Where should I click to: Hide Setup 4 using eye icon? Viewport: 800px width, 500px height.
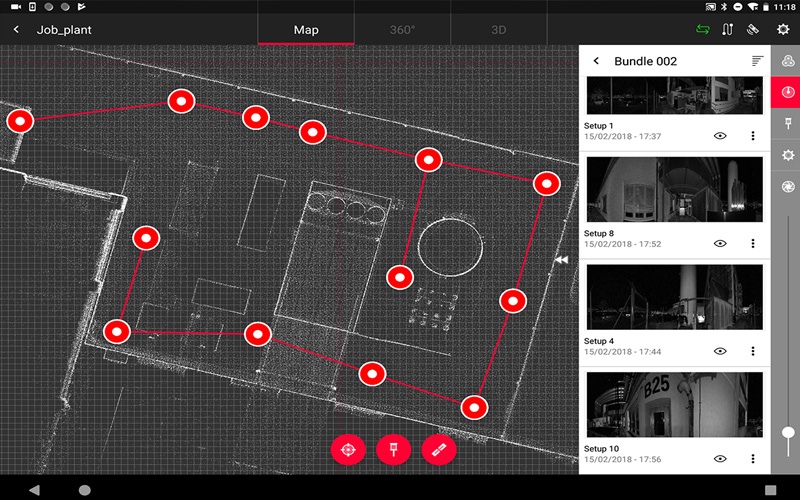(x=720, y=351)
